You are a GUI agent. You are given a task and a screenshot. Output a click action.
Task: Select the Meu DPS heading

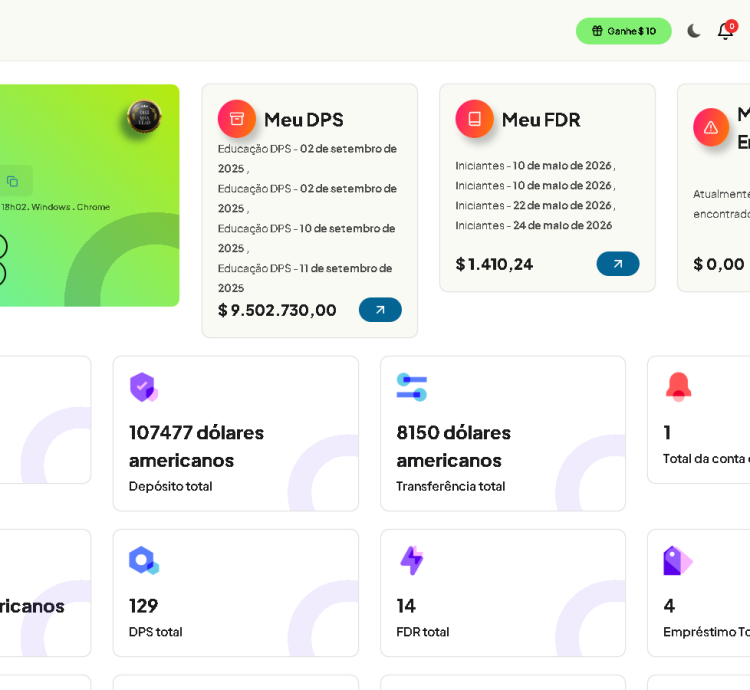(304, 120)
